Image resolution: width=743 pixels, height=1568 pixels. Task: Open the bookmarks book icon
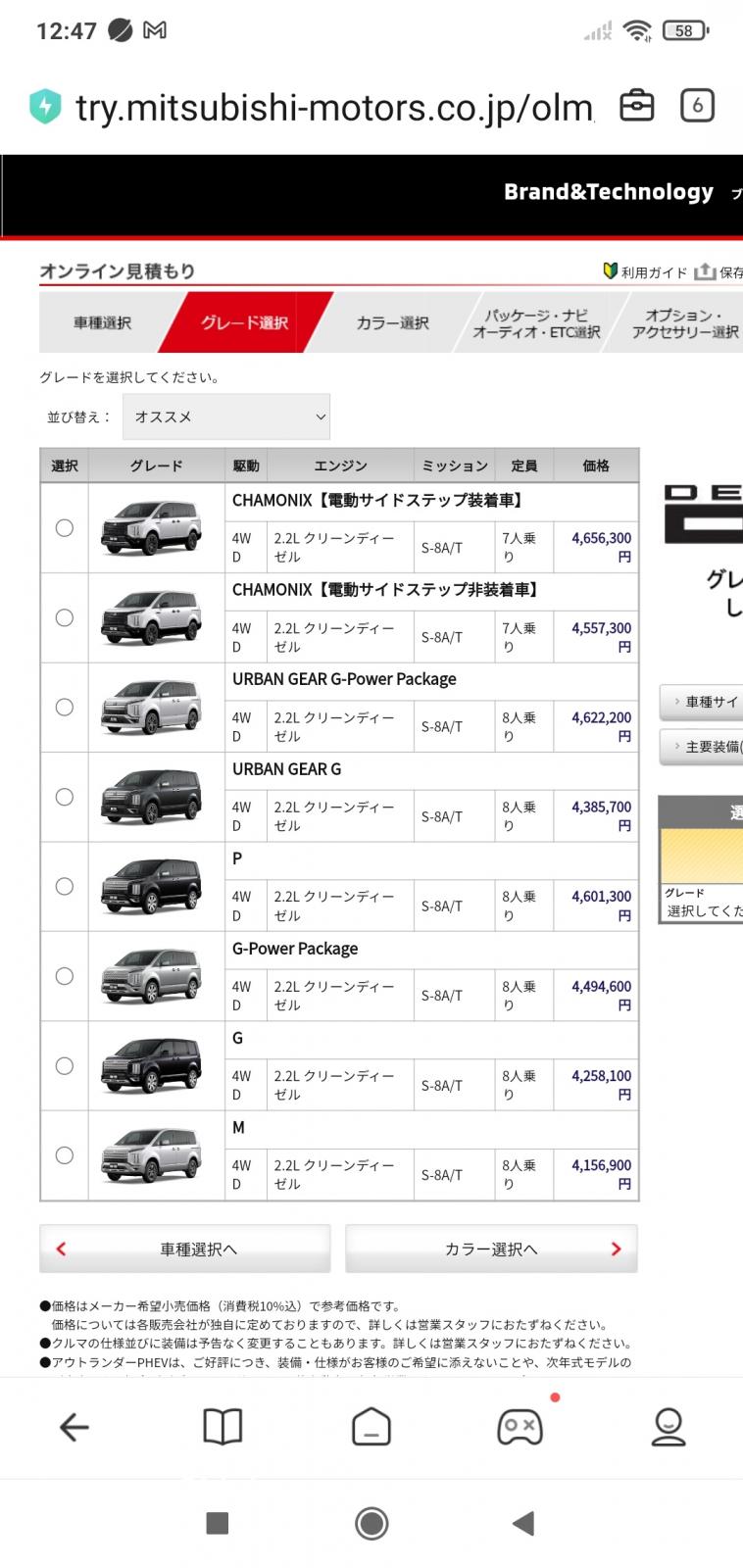click(223, 1427)
